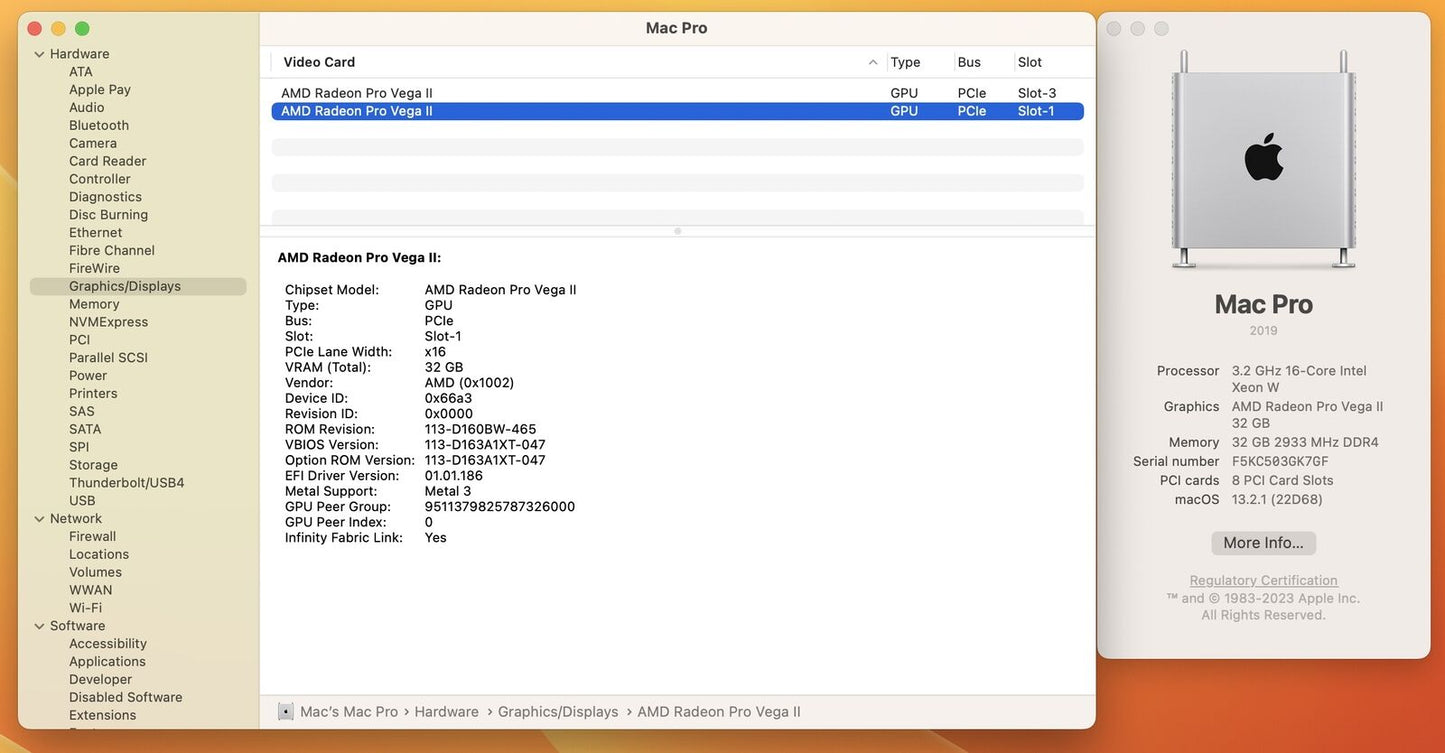Sort by the Slot column header
The height and width of the screenshot is (753, 1445).
tap(1029, 62)
